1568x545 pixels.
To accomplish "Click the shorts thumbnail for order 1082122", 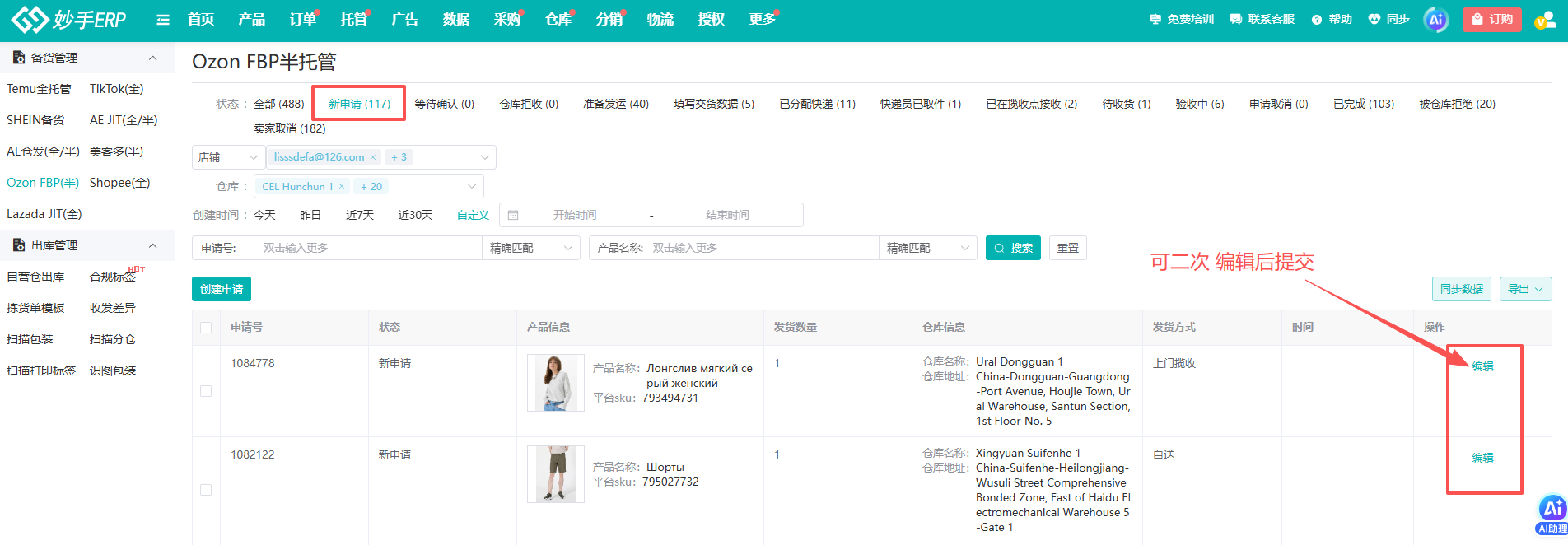I will [556, 474].
